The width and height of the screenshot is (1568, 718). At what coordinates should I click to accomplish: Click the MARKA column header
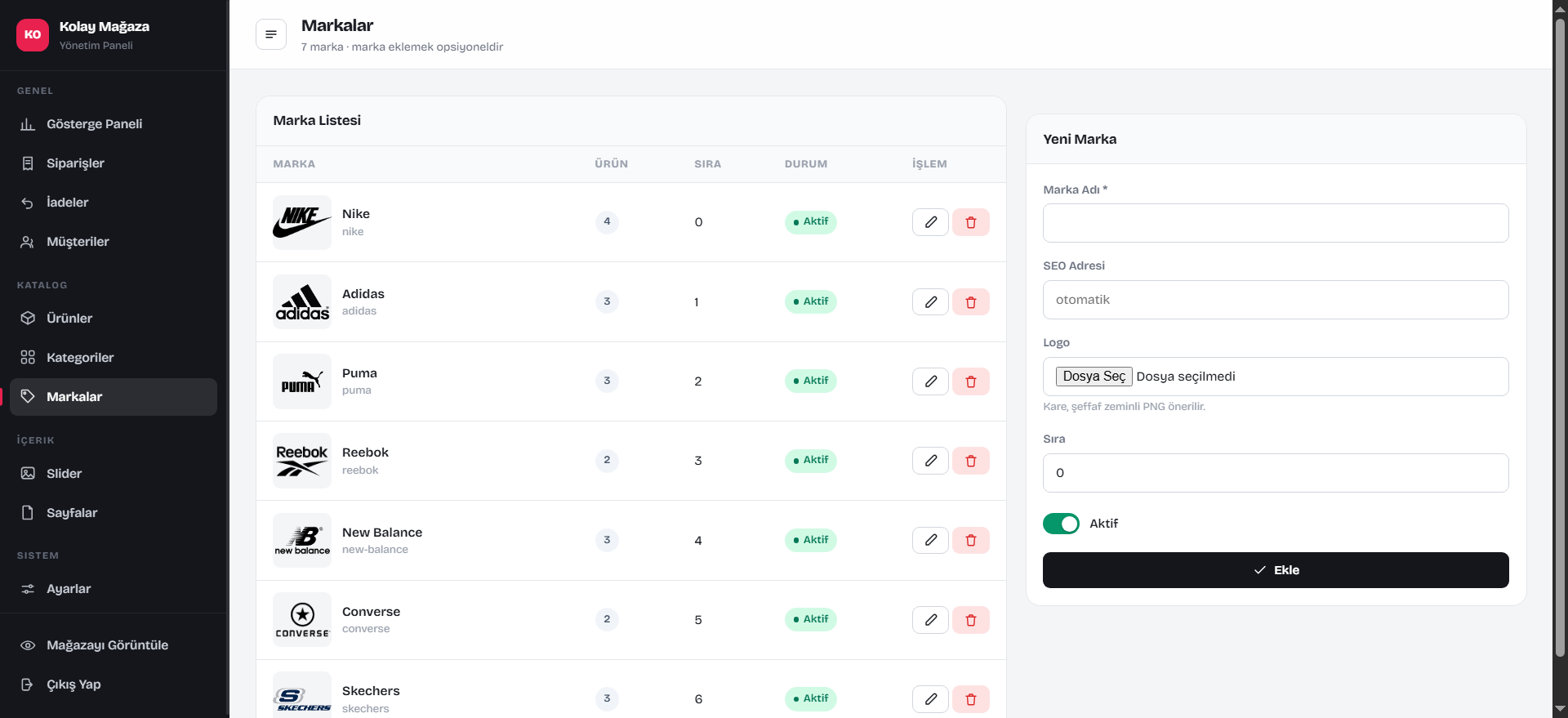294,164
